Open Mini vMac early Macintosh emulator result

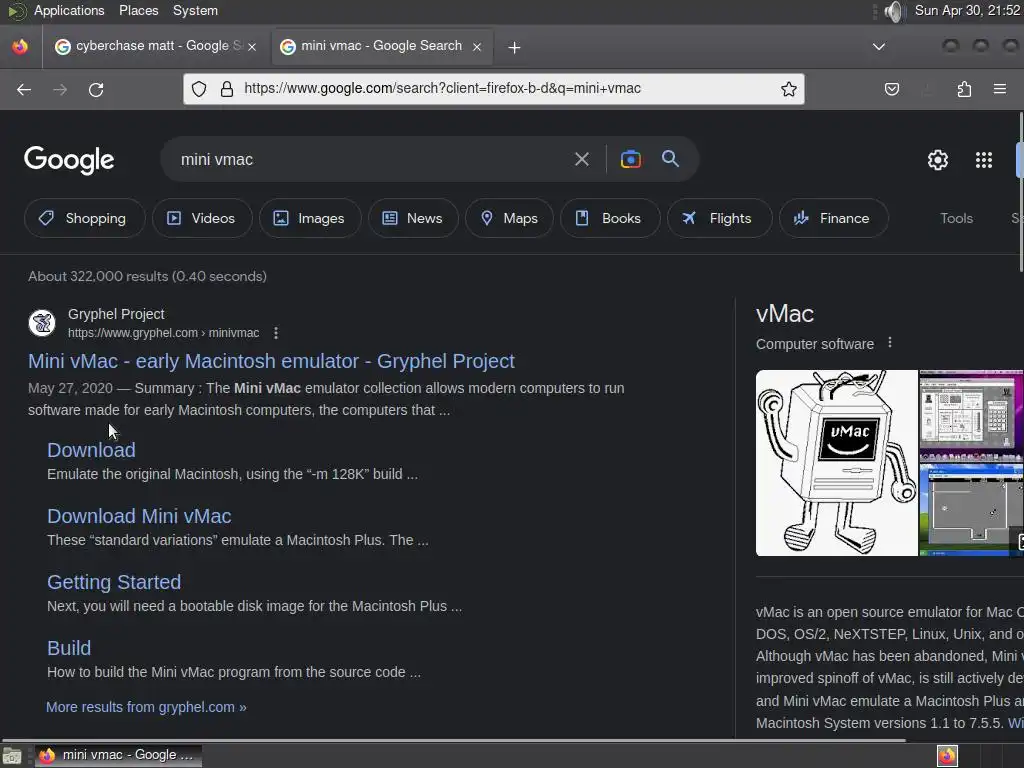pos(271,361)
